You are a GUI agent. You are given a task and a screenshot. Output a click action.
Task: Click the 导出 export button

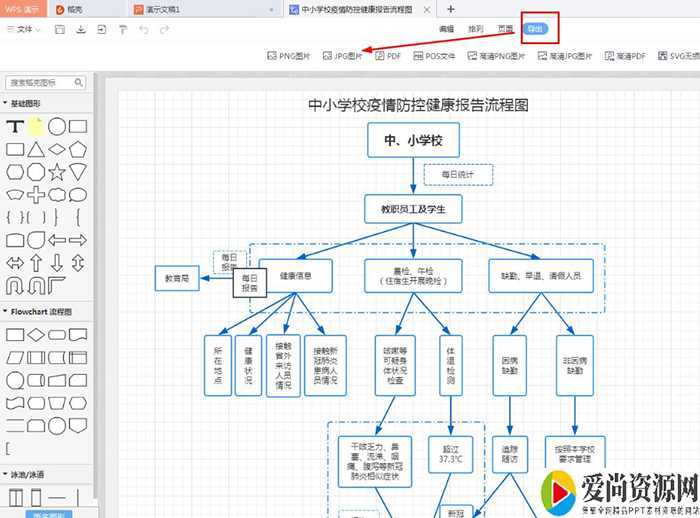click(x=536, y=29)
